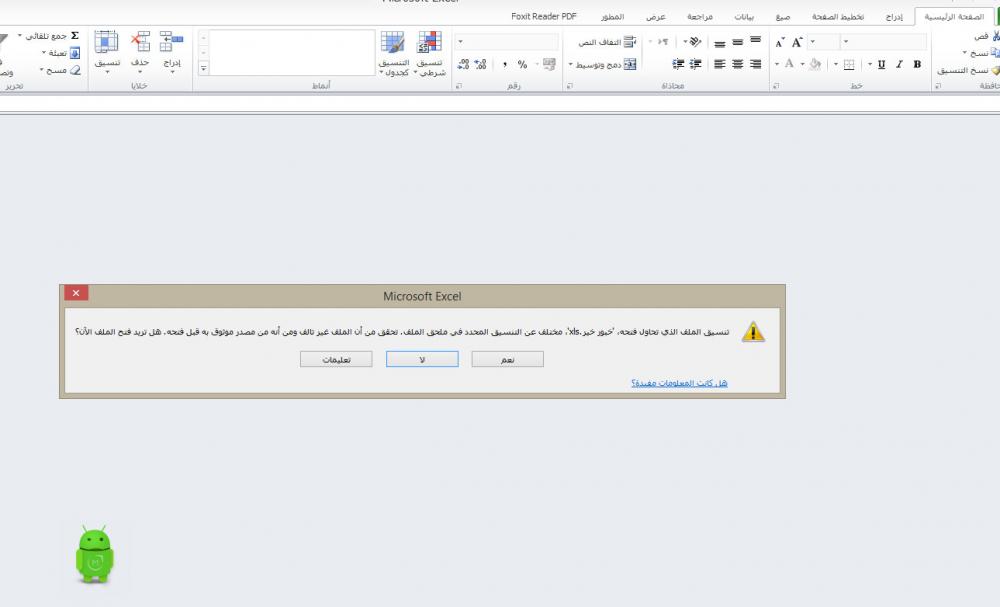Toggle Align Text Left

coord(719,64)
